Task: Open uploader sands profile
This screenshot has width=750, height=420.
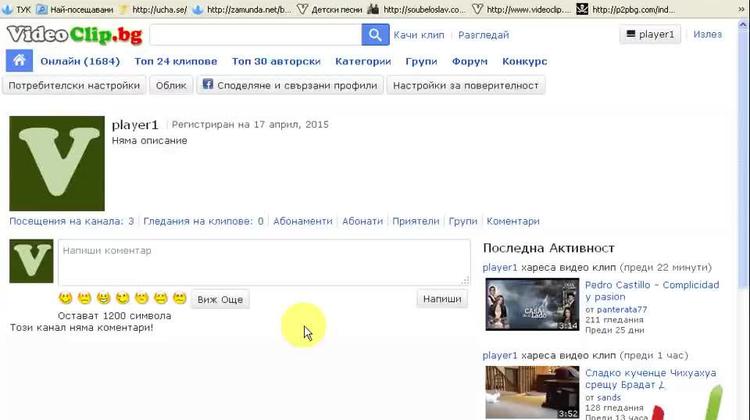Action: 609,398
